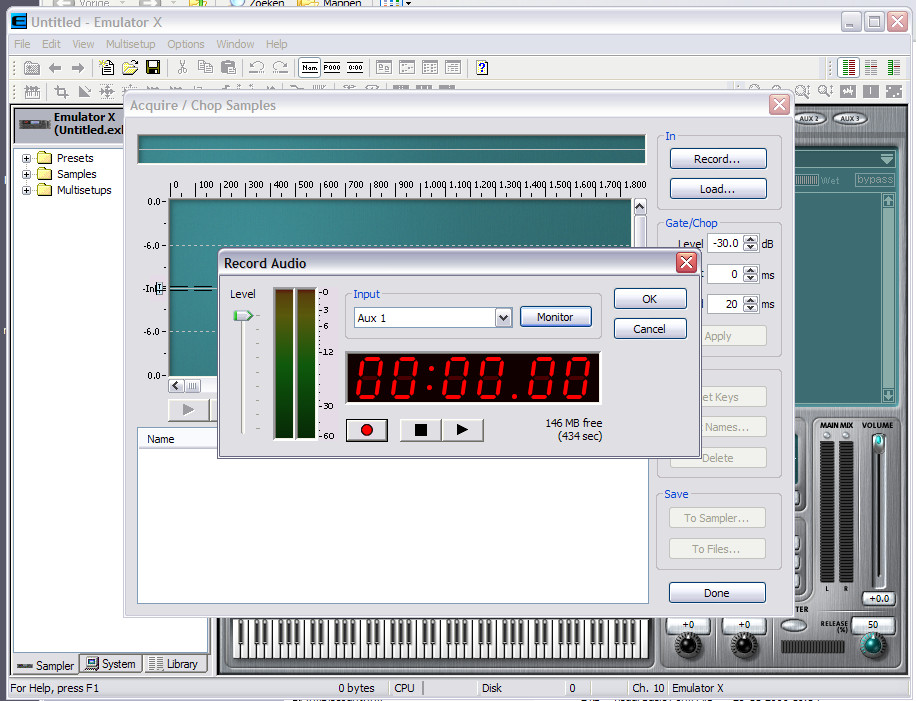Open the Options menu

click(x=186, y=44)
